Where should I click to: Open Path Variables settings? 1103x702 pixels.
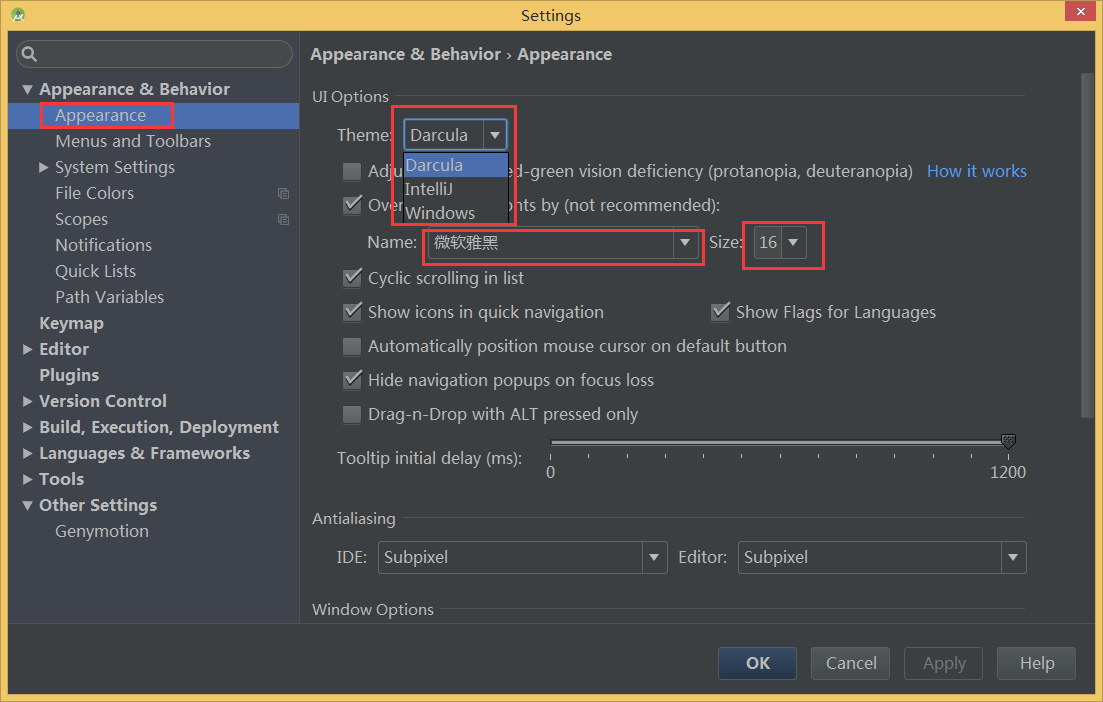pyautogui.click(x=109, y=298)
